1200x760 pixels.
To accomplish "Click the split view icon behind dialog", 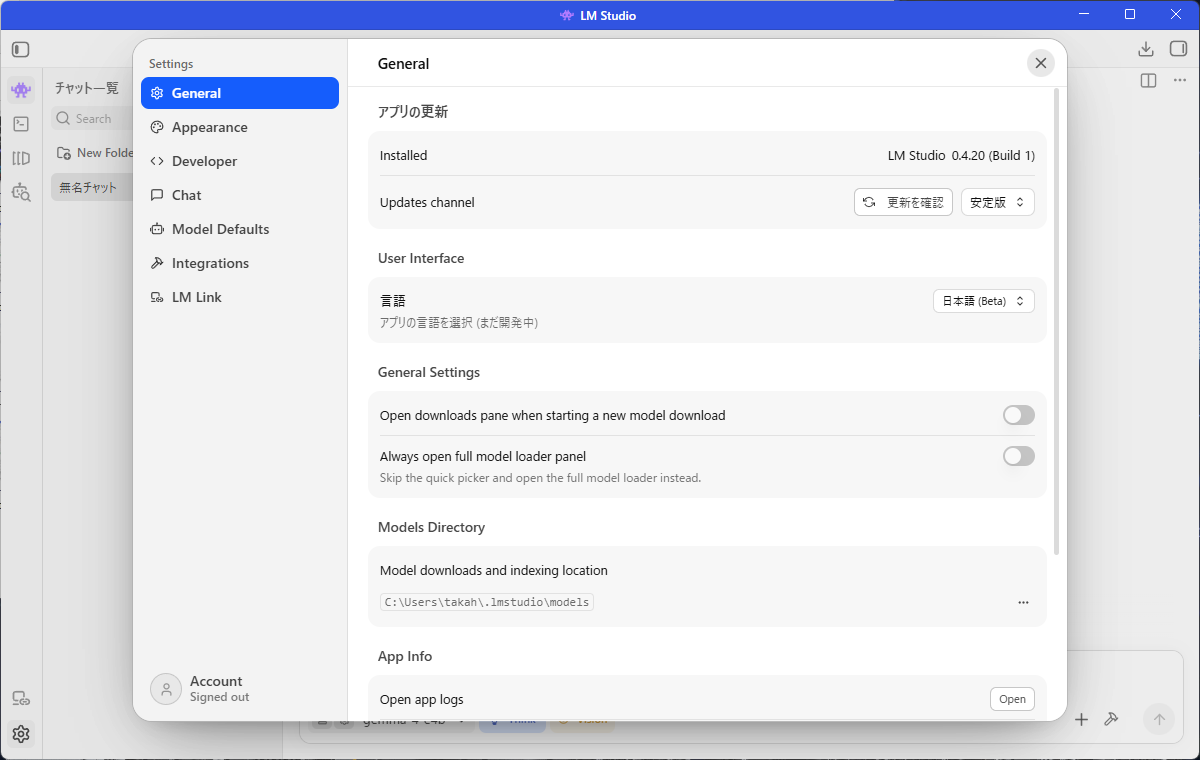I will coord(1149,80).
